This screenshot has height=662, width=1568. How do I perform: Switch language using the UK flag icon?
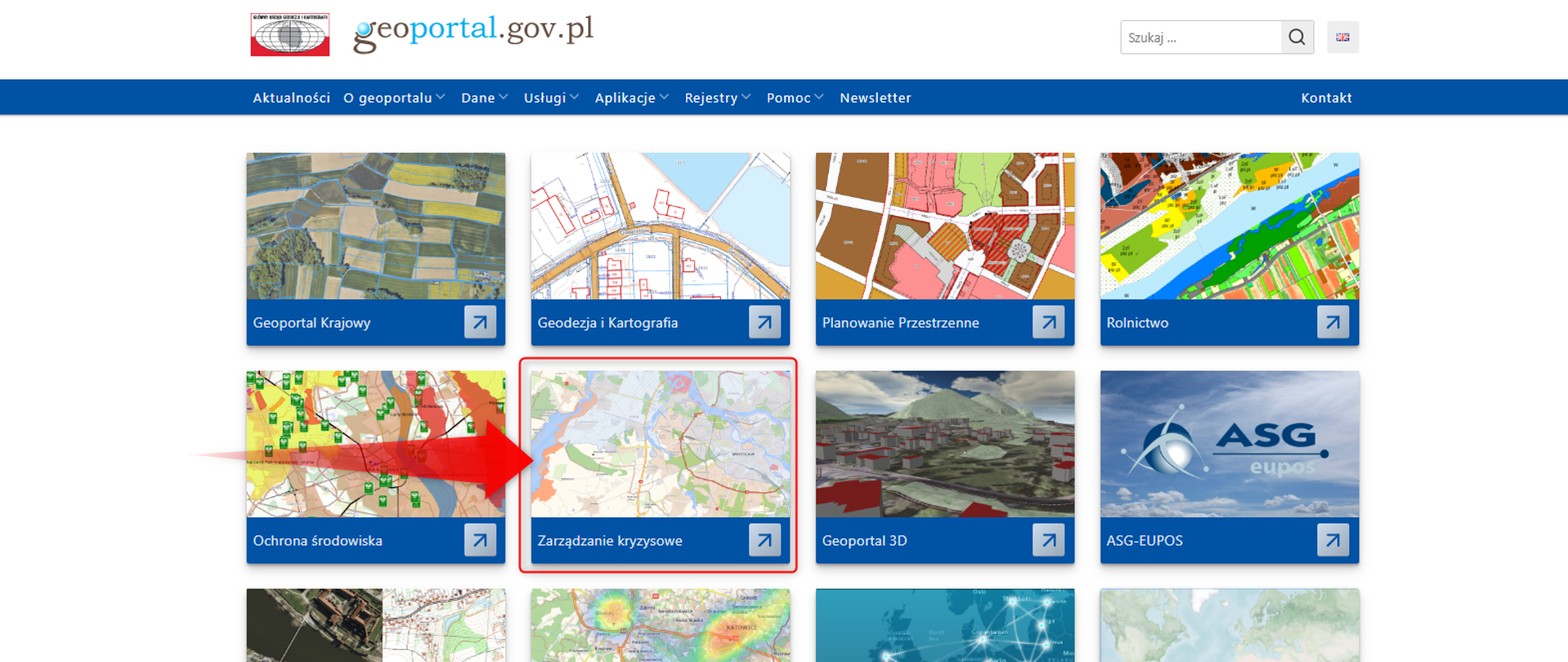(1342, 38)
